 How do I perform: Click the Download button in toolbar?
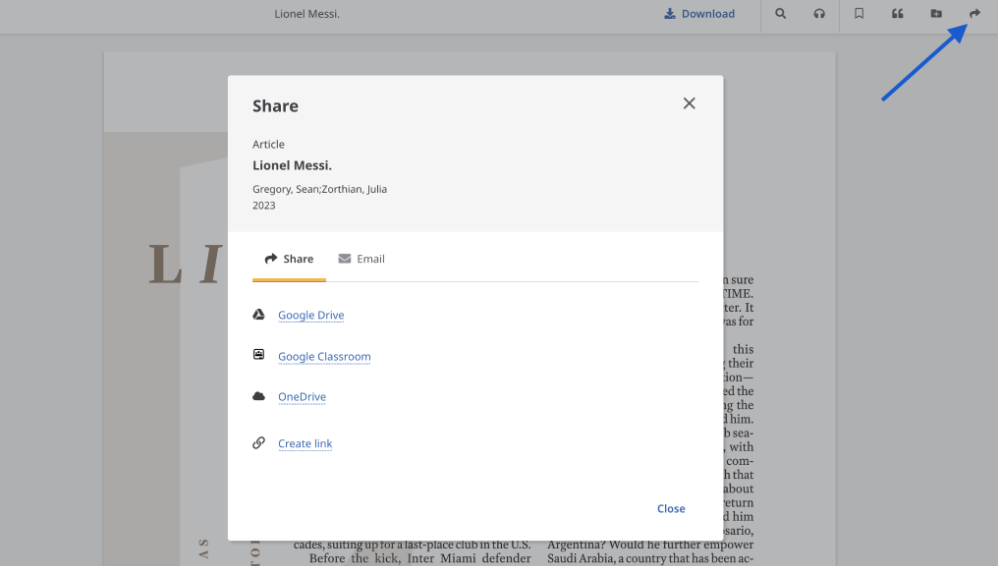click(699, 13)
